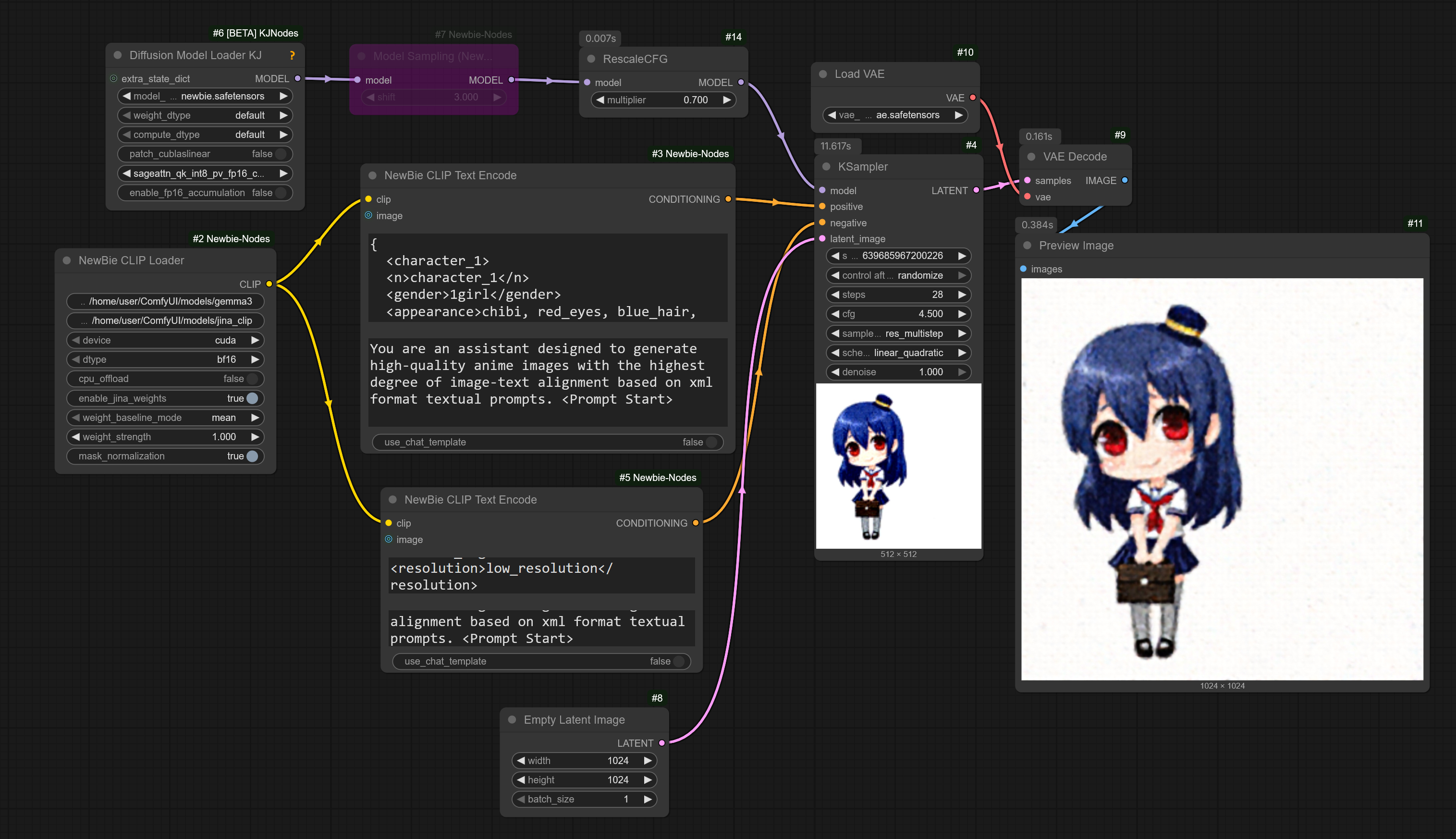Click the CLIP output port on NewBie CLIP Loader

tap(269, 284)
